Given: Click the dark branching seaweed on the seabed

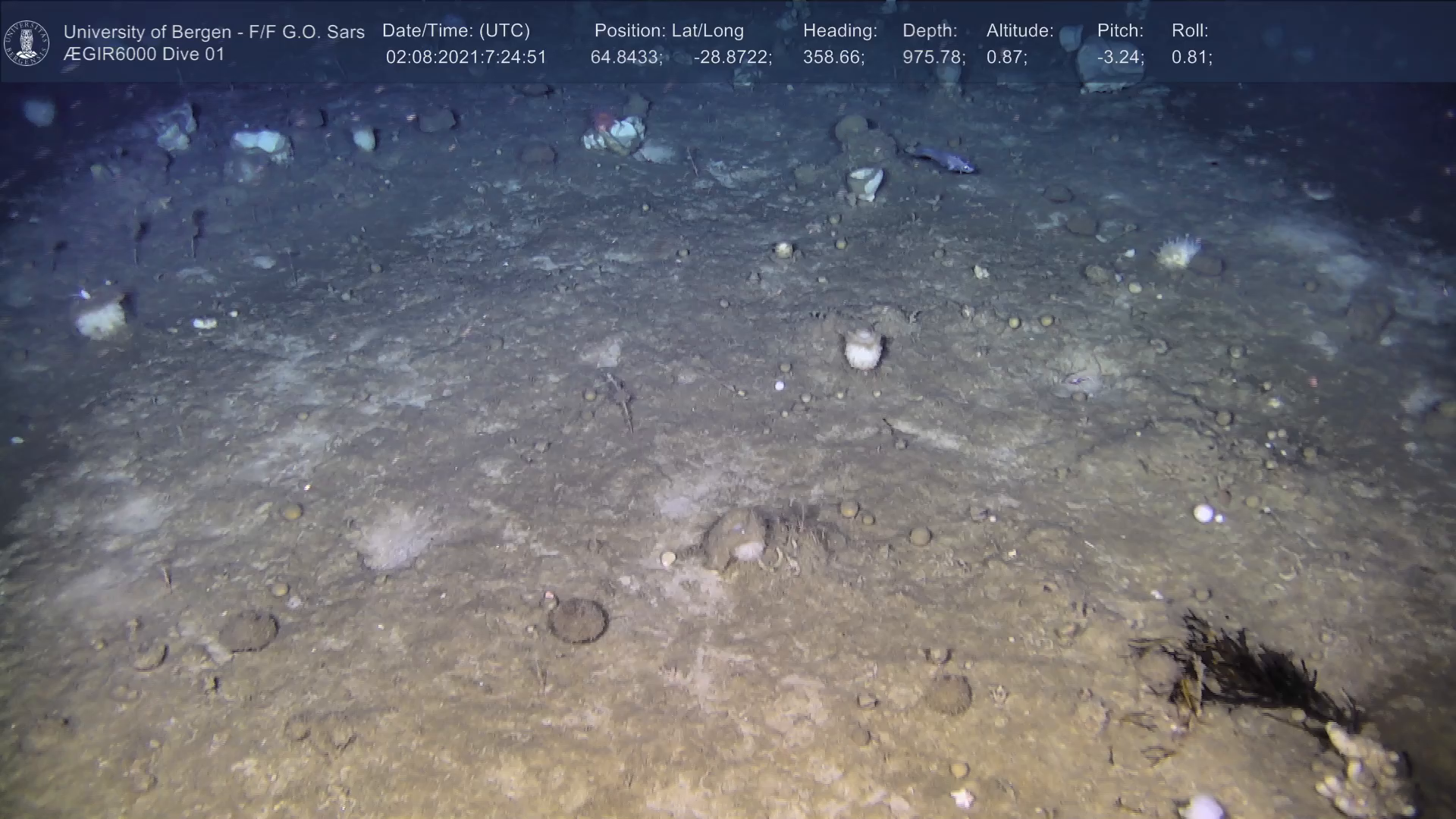Looking at the screenshot, I should [1251, 671].
